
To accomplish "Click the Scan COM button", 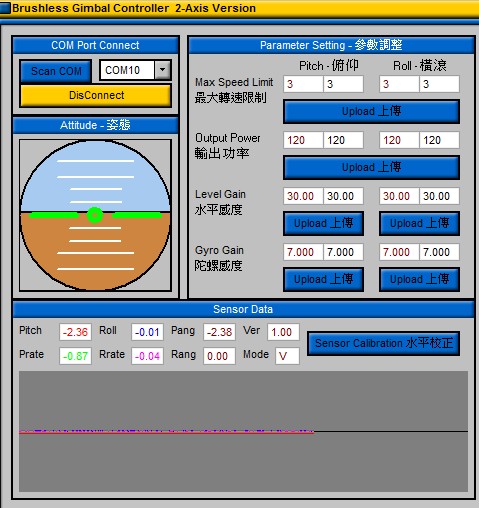I will pyautogui.click(x=56, y=71).
